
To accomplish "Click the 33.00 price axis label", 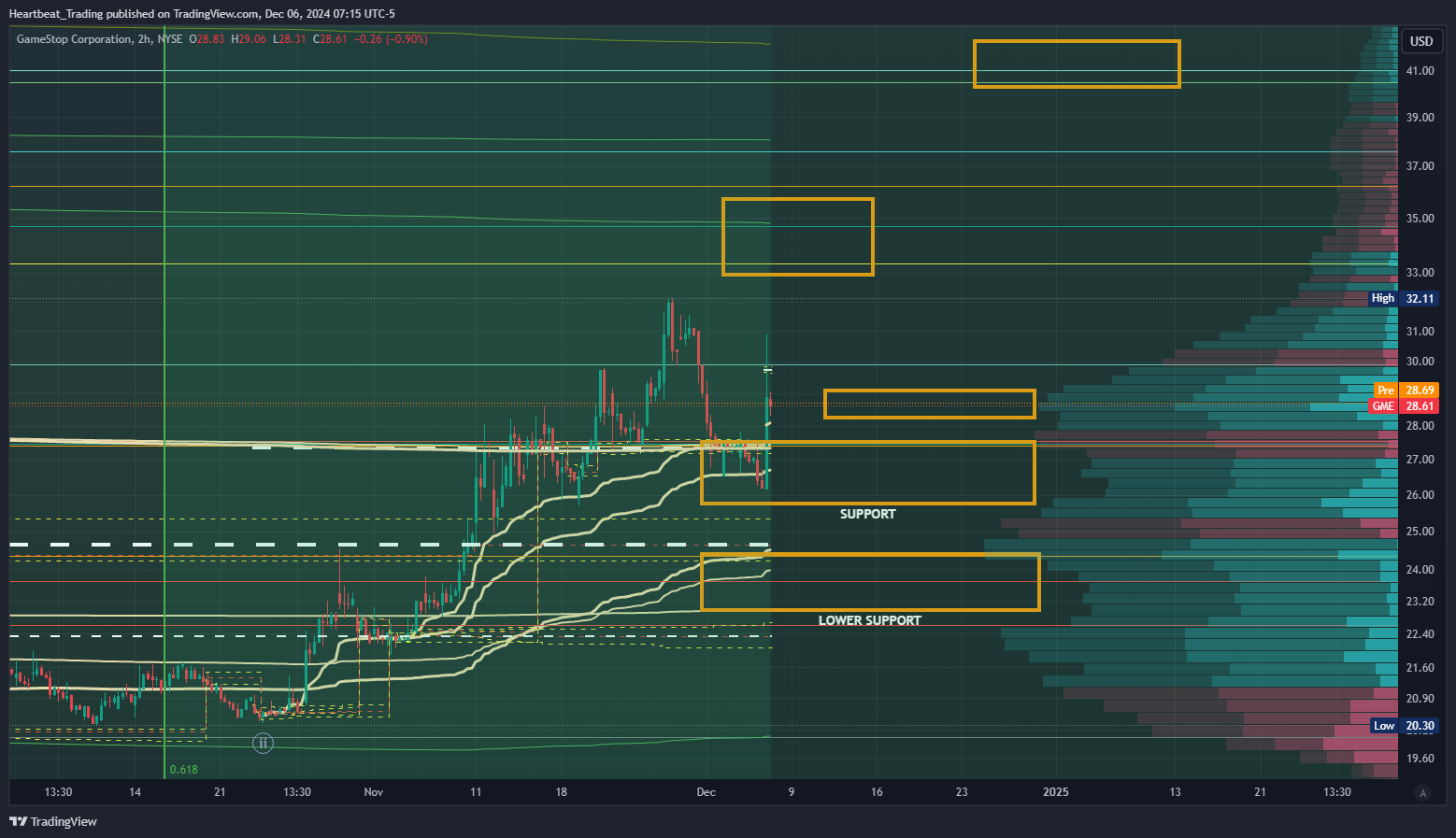I will tap(1420, 273).
